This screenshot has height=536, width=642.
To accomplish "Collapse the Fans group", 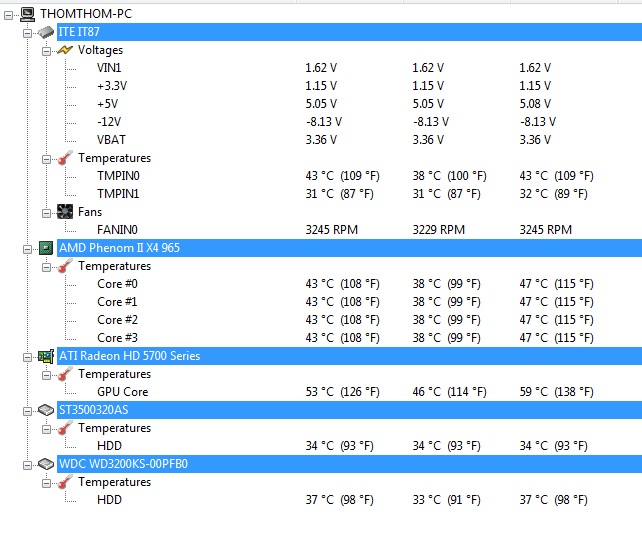I will pyautogui.click(x=46, y=213).
